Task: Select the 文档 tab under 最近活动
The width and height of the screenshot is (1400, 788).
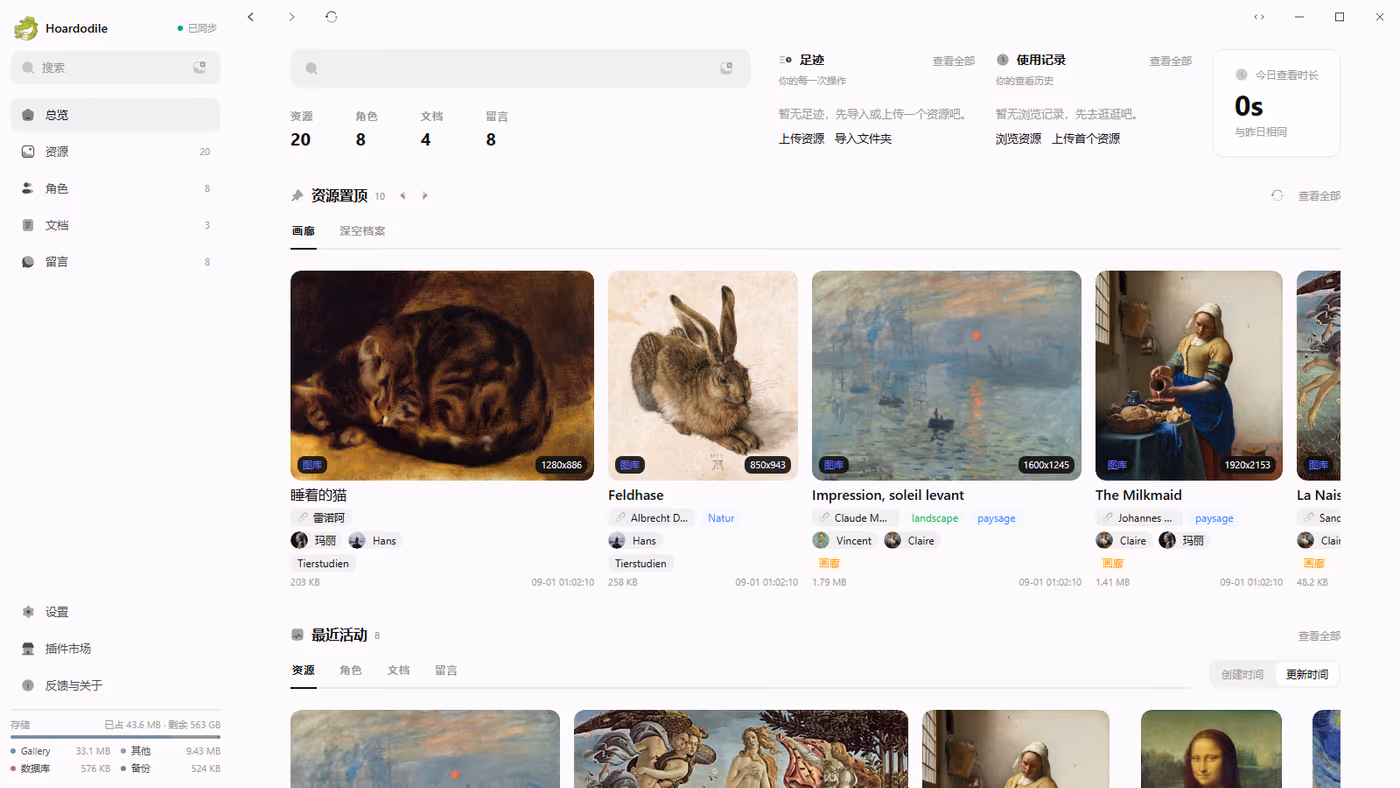Action: 399,670
